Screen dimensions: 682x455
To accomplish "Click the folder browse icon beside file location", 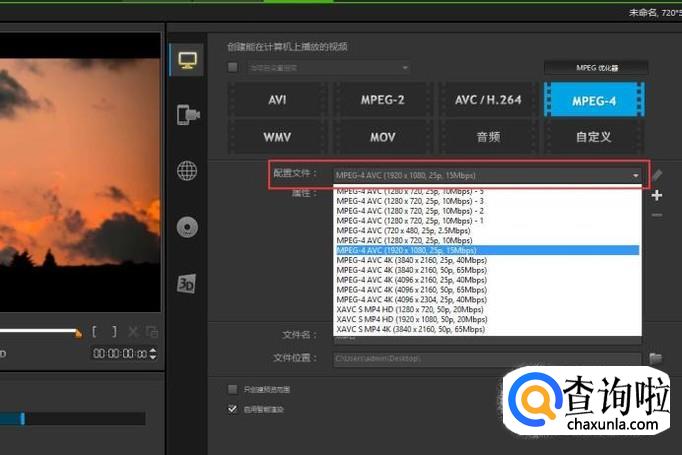I will [x=655, y=358].
